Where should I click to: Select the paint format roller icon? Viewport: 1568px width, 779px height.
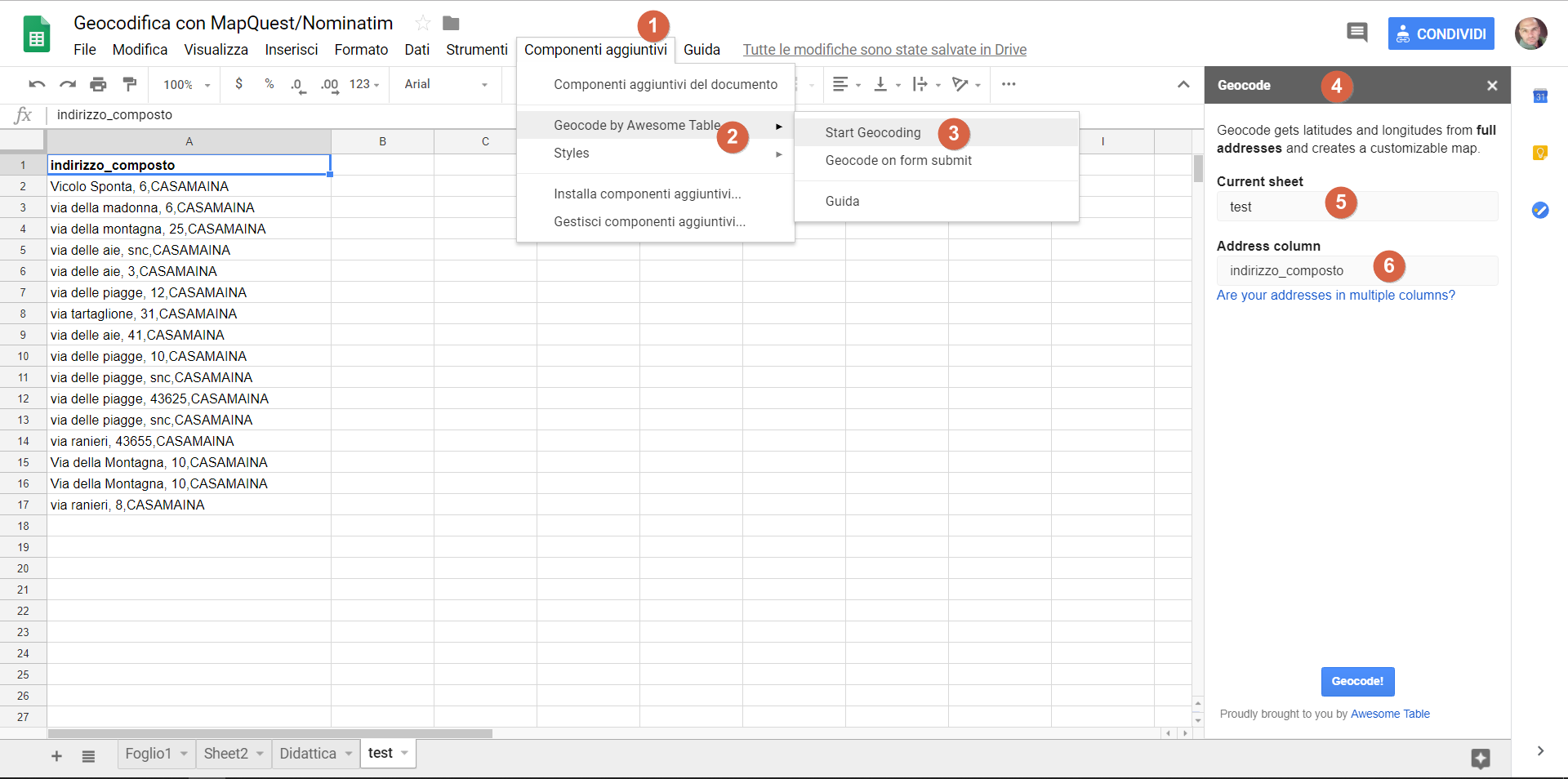(129, 84)
